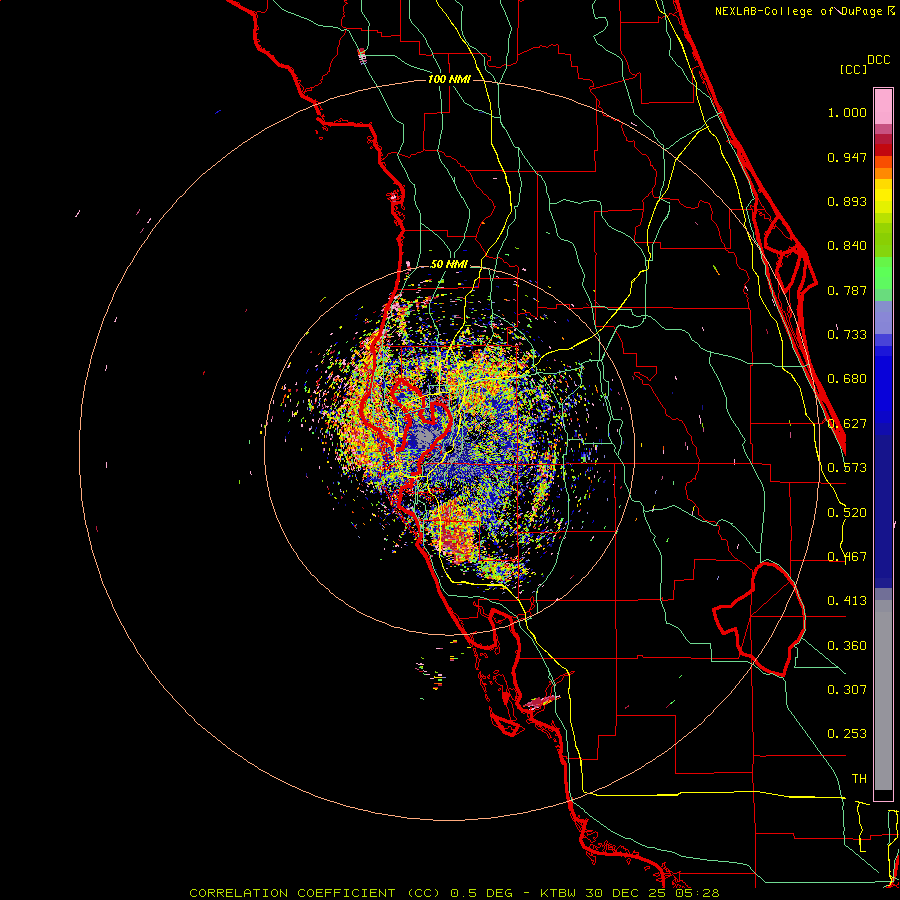The height and width of the screenshot is (900, 900).
Task: Select the 0.840 scale value
Action: pyautogui.click(x=847, y=246)
